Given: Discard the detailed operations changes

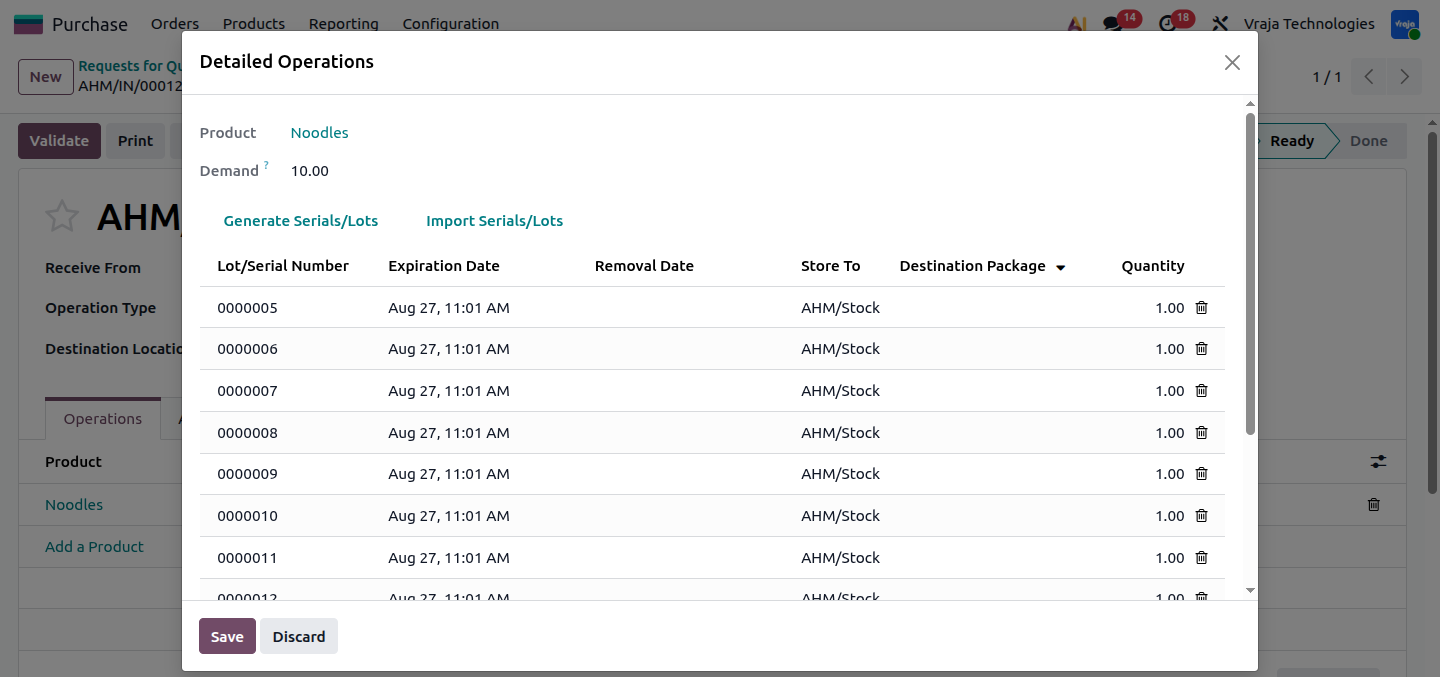Looking at the screenshot, I should (x=299, y=637).
